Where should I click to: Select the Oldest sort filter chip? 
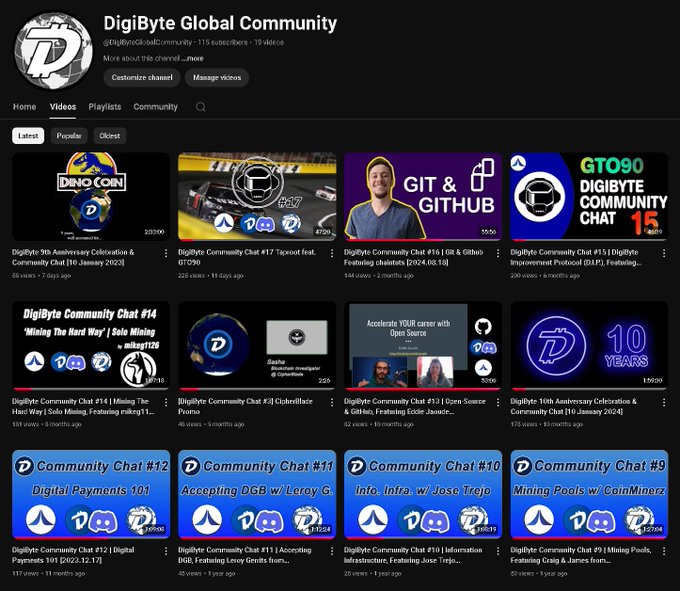tap(109, 136)
